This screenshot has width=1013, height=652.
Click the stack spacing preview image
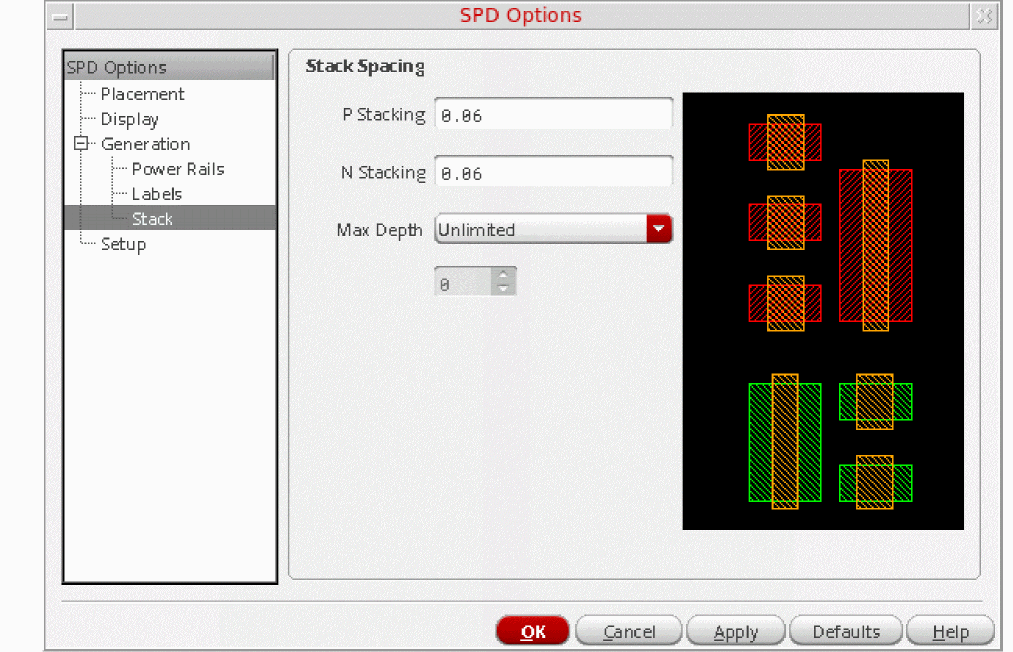pos(823,311)
